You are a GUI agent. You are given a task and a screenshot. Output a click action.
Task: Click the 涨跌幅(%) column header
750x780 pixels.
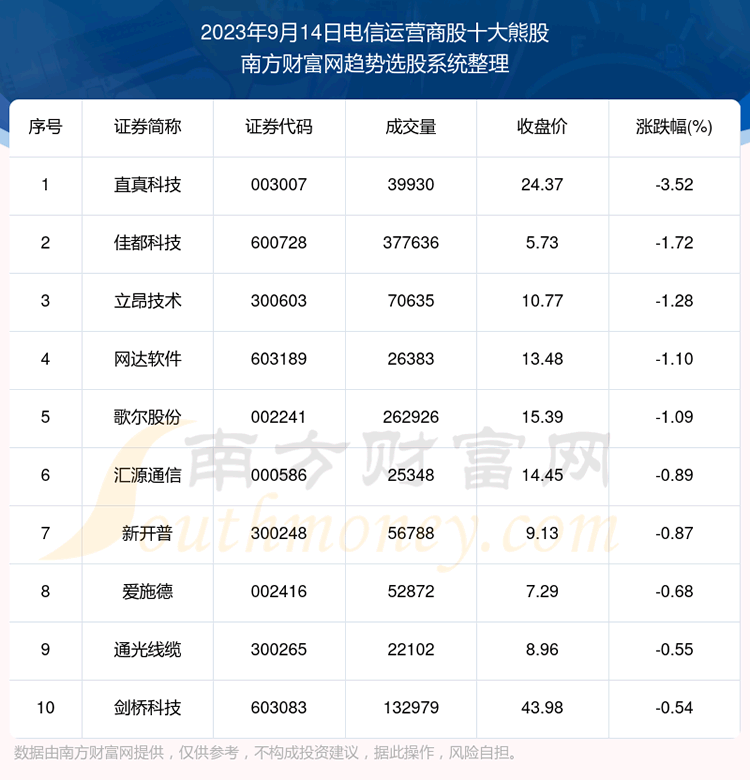click(673, 127)
